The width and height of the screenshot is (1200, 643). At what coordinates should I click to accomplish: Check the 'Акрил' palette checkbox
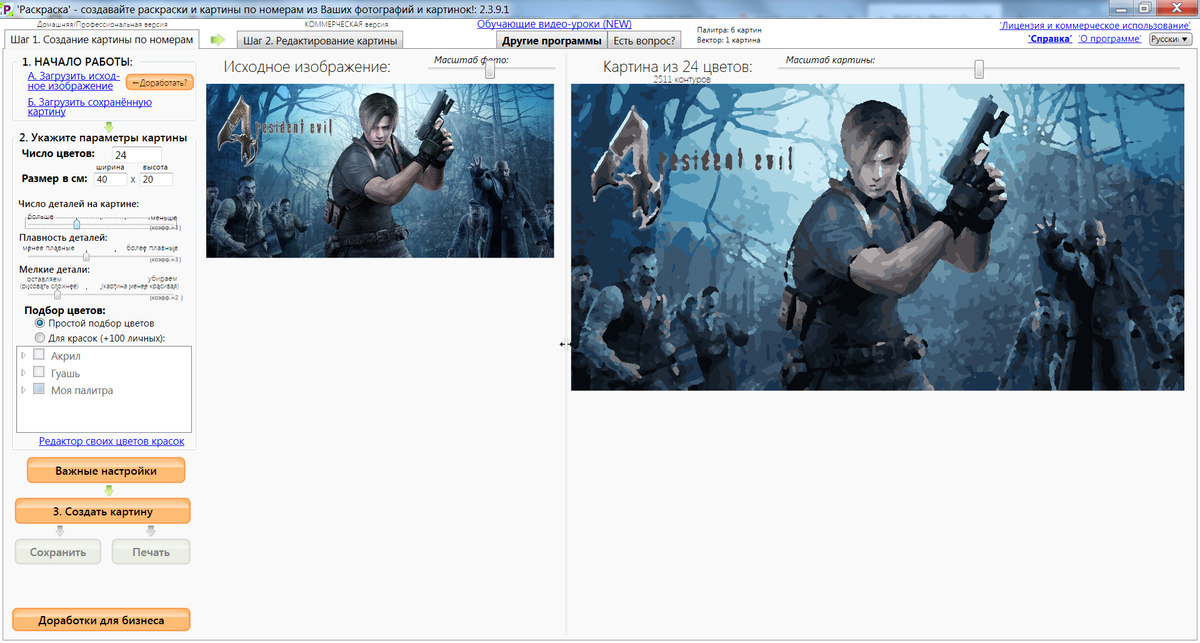click(x=39, y=355)
